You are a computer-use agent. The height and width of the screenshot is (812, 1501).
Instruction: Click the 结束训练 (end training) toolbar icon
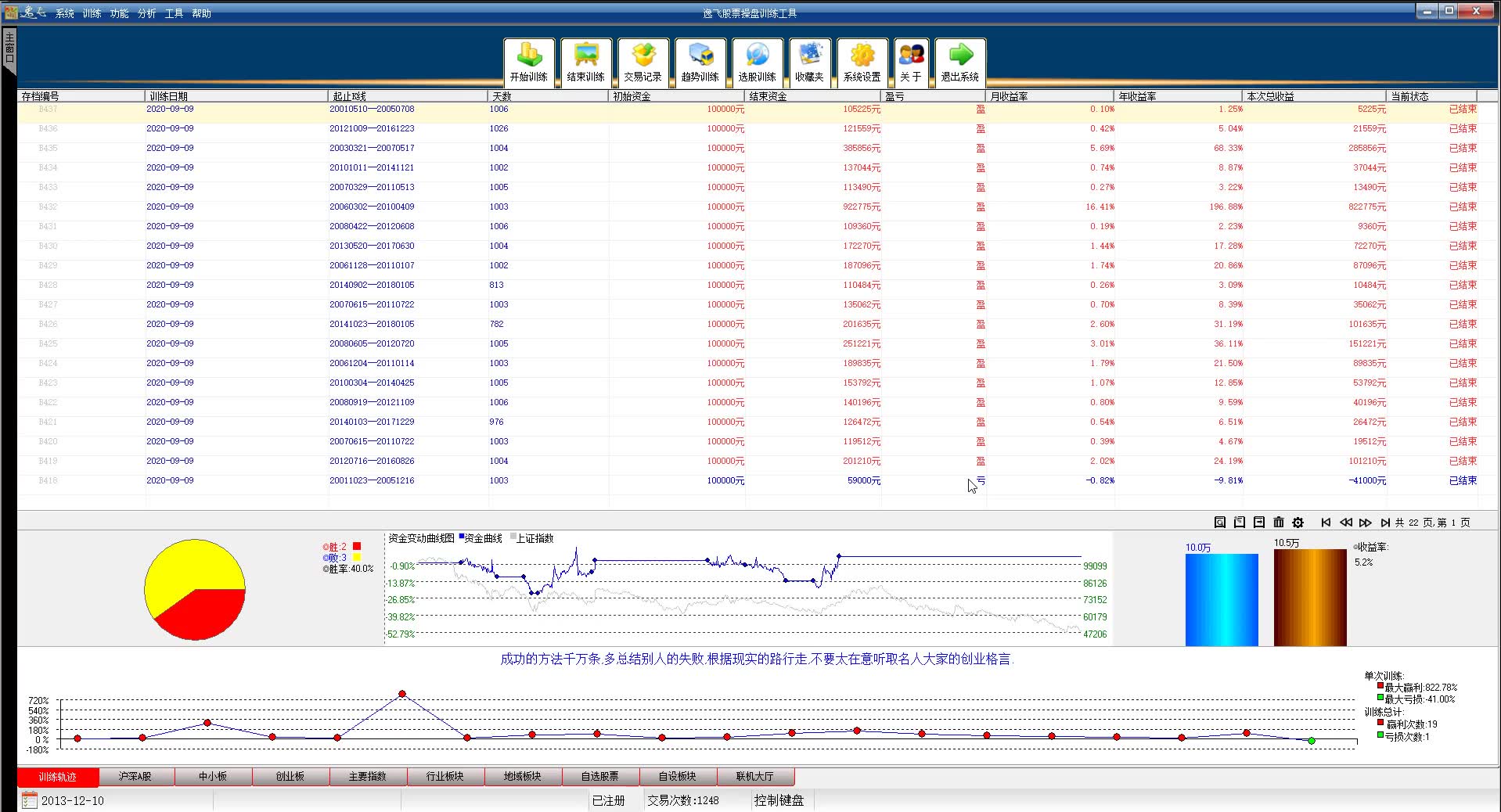[x=585, y=62]
